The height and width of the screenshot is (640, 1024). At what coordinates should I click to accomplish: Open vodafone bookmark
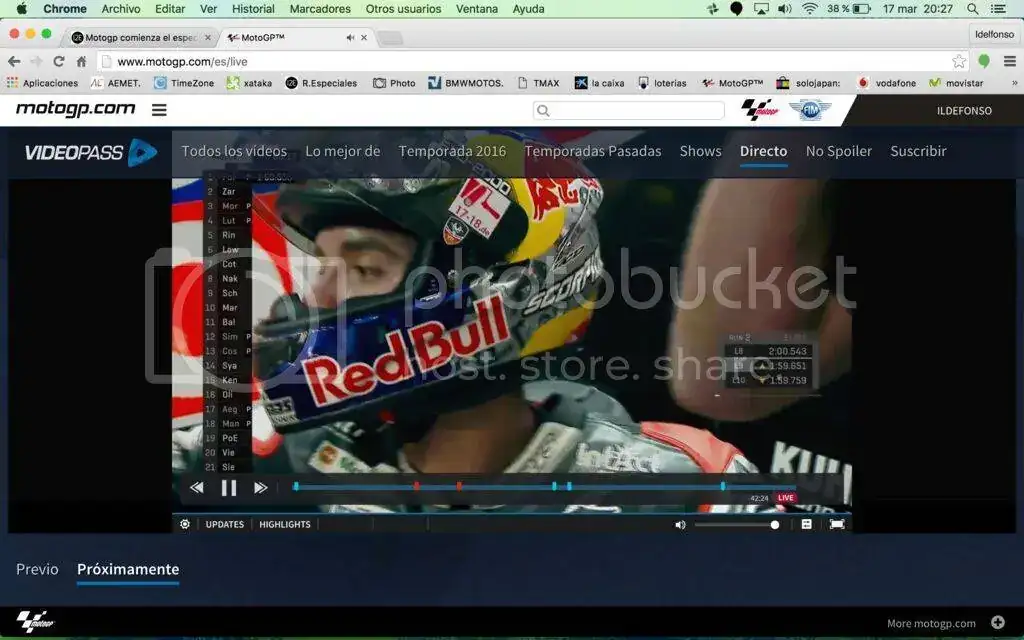pyautogui.click(x=887, y=83)
